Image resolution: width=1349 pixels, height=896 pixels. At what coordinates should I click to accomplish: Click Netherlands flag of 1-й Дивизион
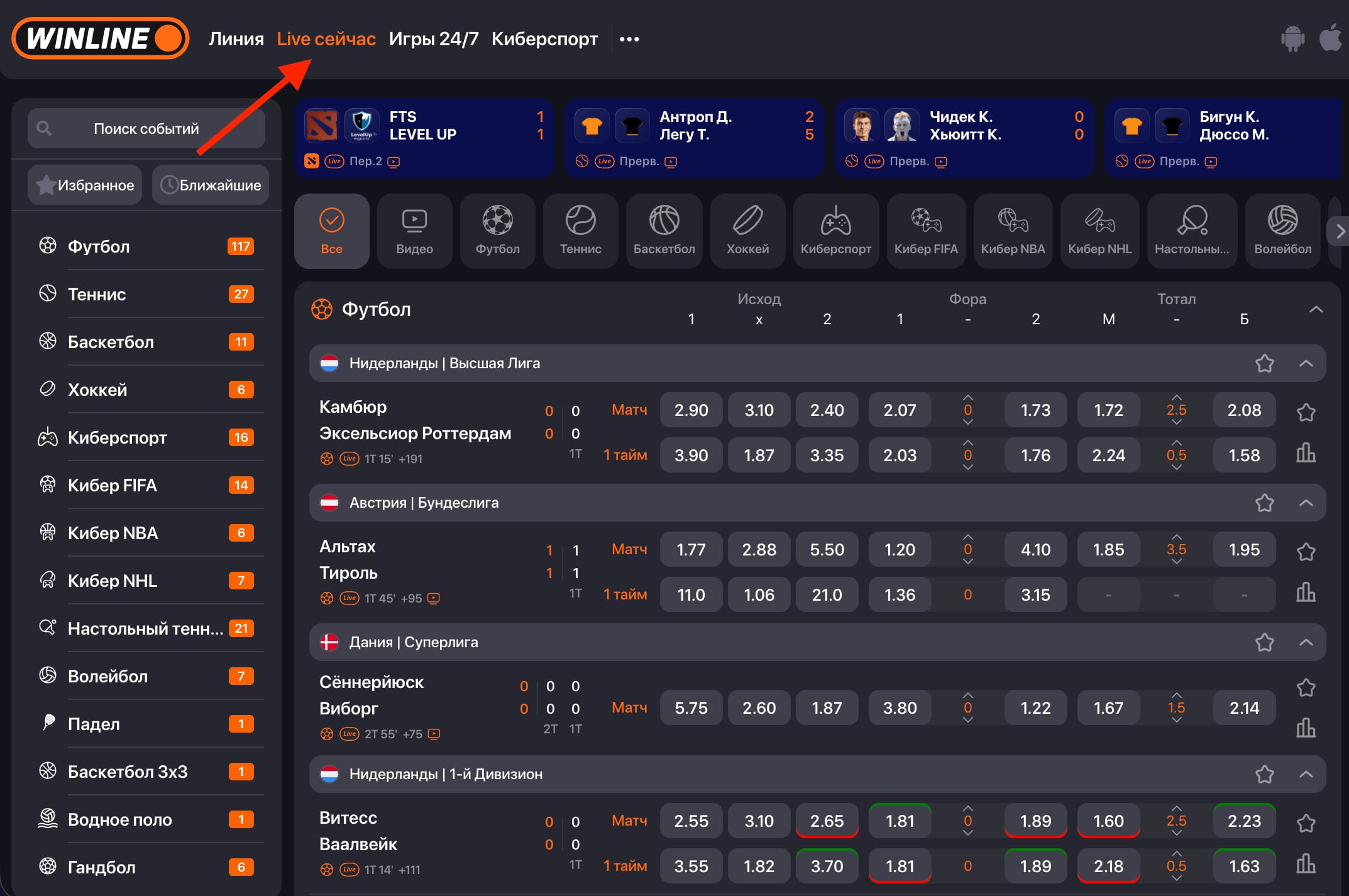coord(329,774)
